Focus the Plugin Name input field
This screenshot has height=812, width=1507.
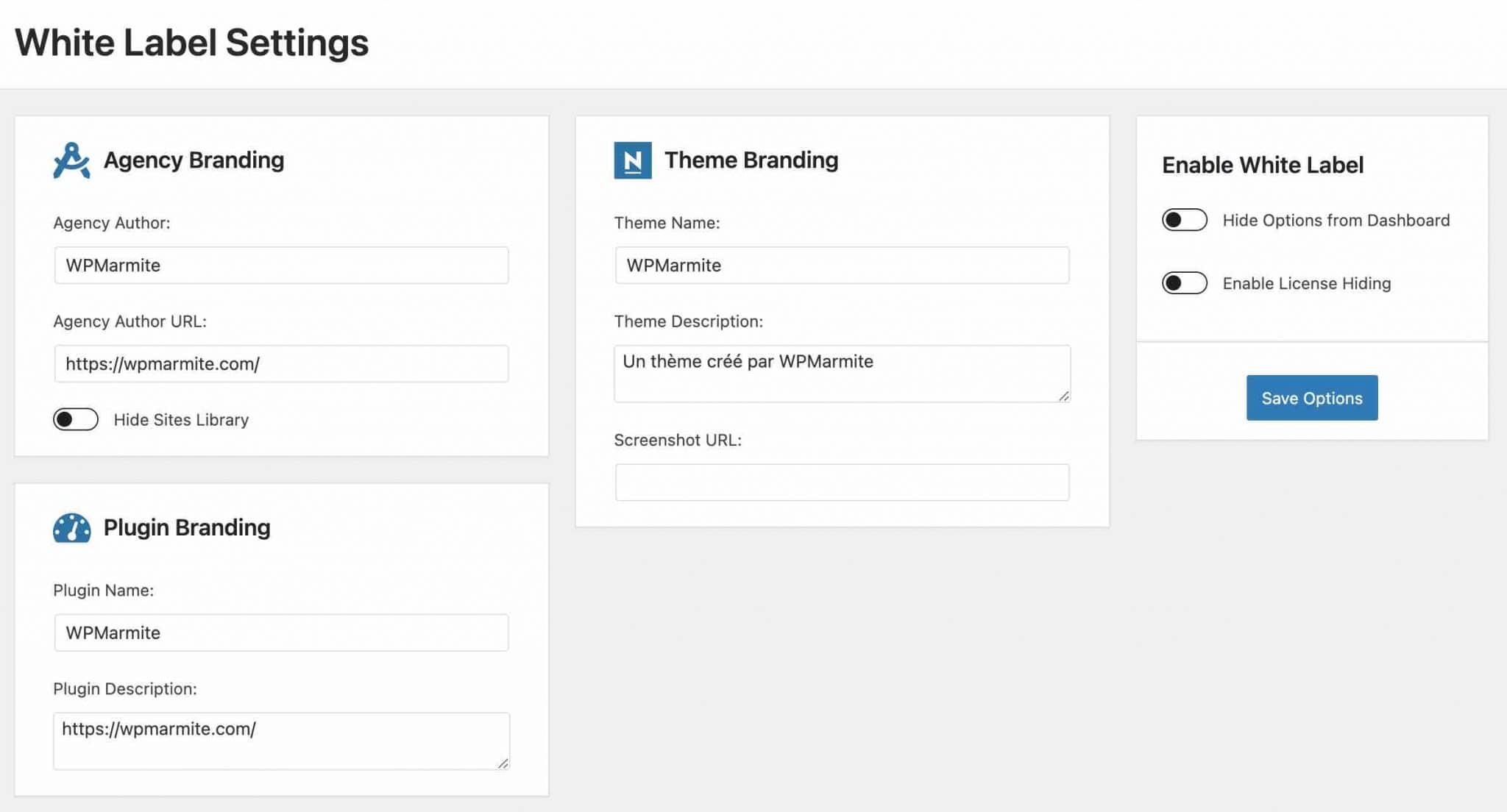coord(281,633)
